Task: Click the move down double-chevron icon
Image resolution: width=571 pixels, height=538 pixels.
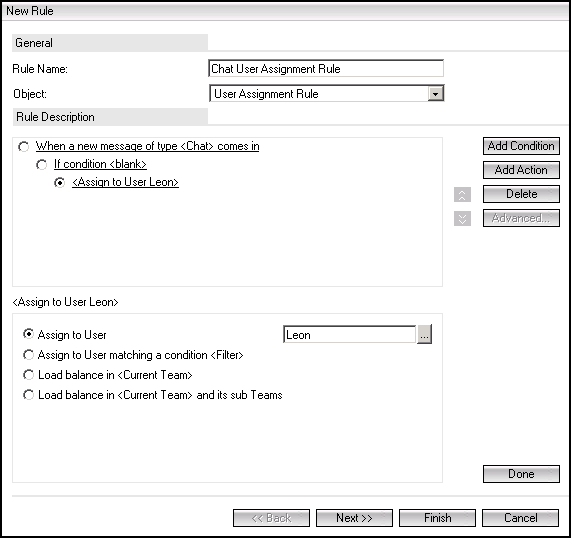Action: (462, 219)
